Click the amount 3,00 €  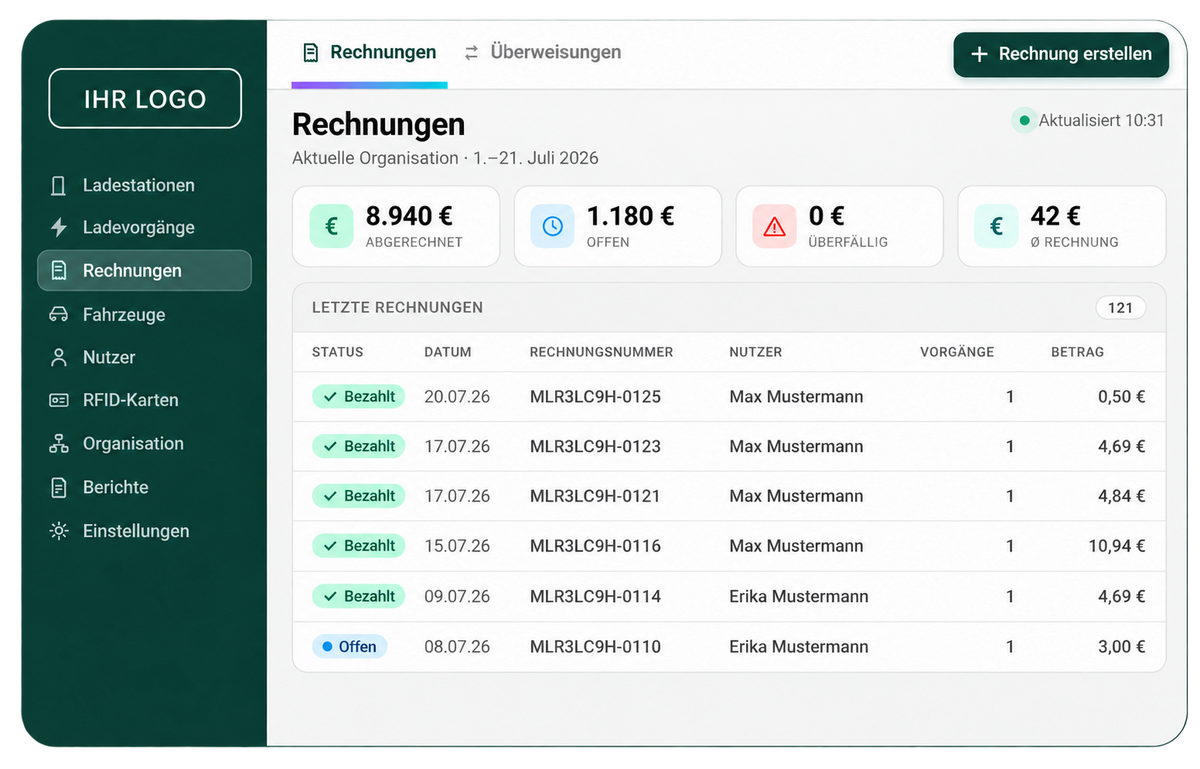[1122, 647]
